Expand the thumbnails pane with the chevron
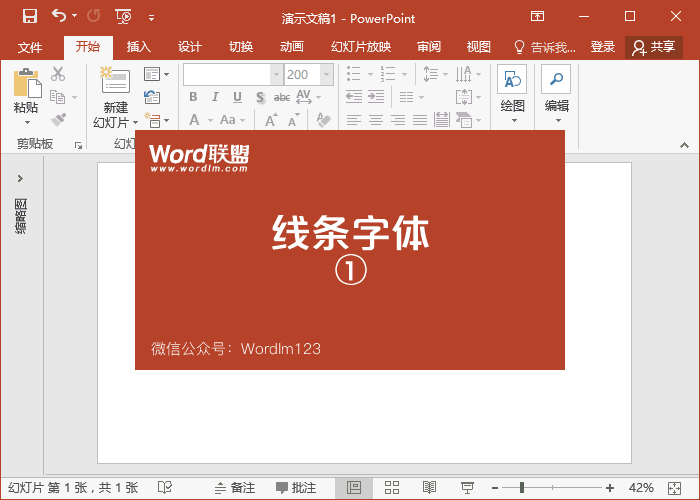This screenshot has width=700, height=500. [x=20, y=178]
